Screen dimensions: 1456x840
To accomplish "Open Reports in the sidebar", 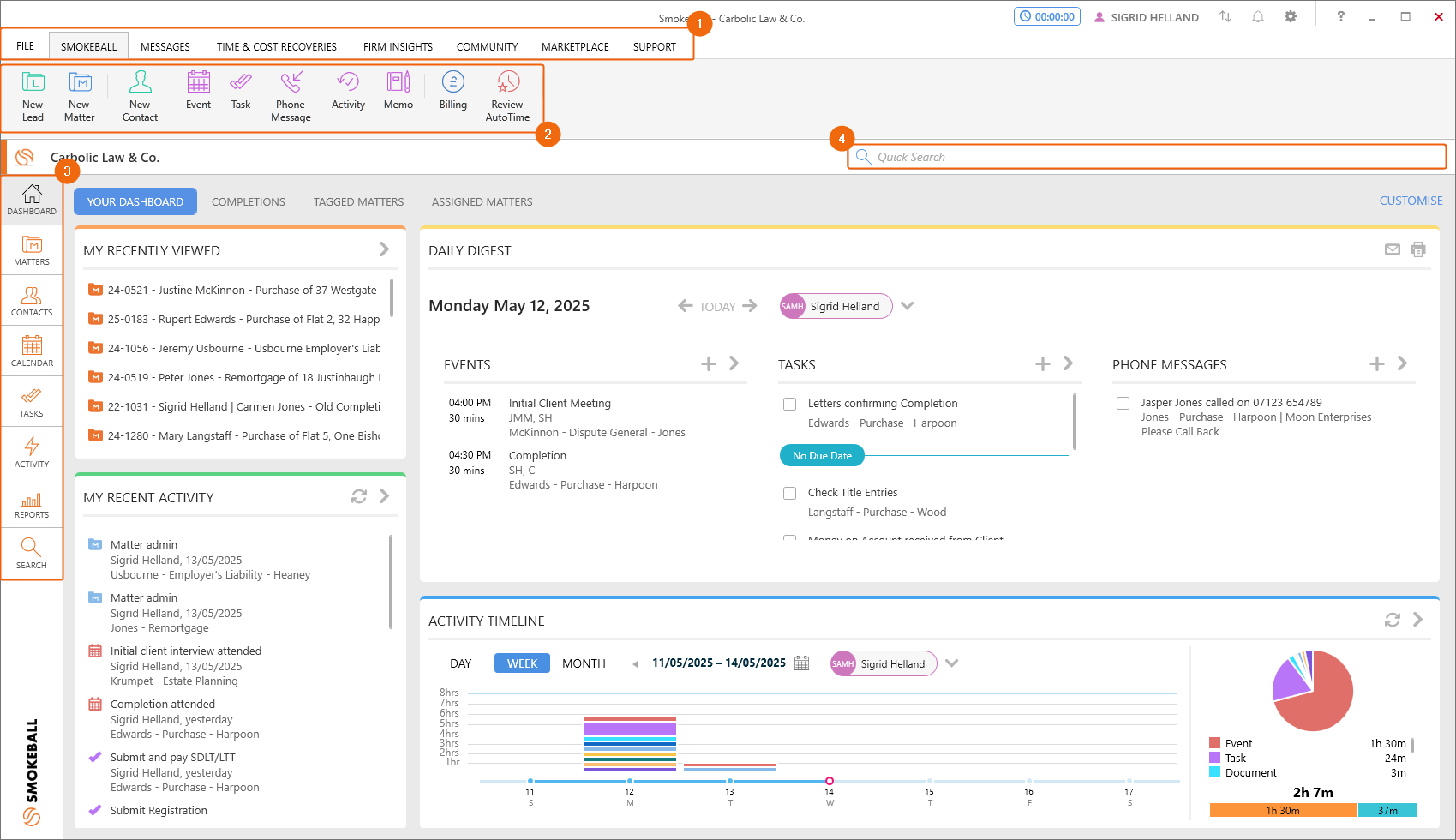I will (32, 503).
